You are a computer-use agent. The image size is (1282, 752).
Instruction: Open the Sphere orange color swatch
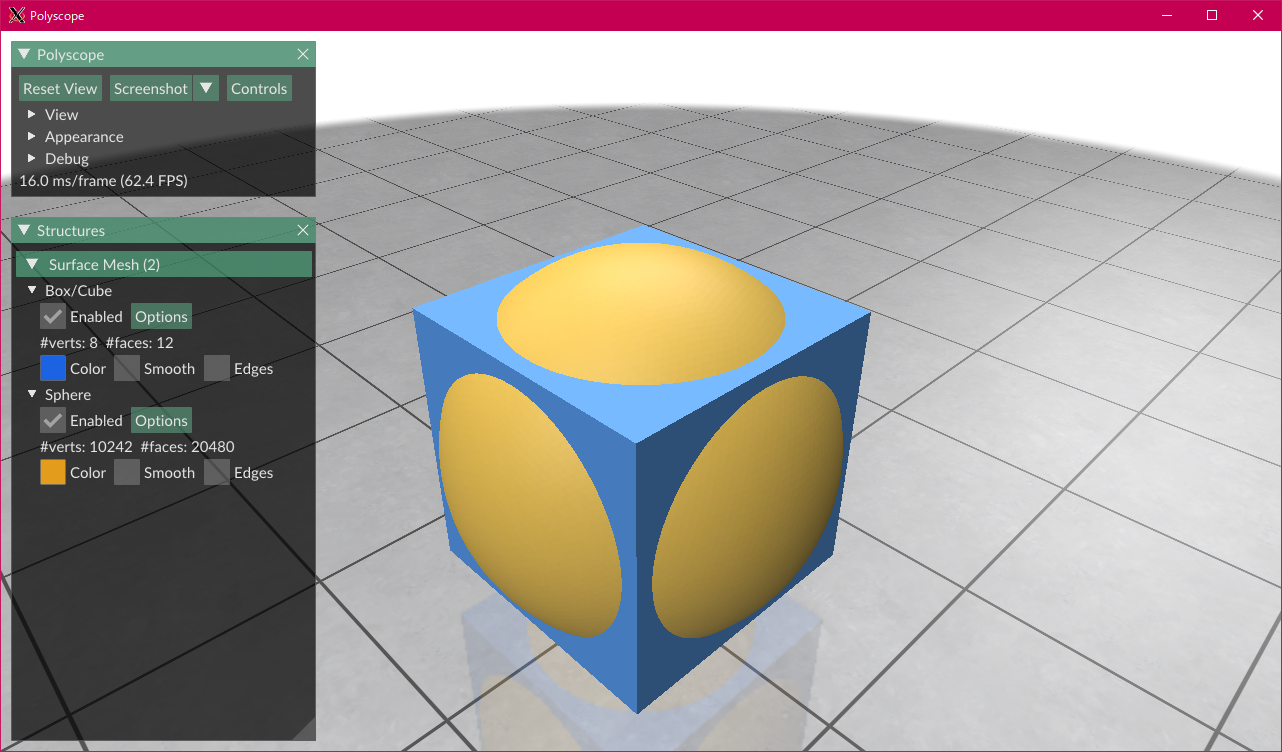(x=53, y=472)
